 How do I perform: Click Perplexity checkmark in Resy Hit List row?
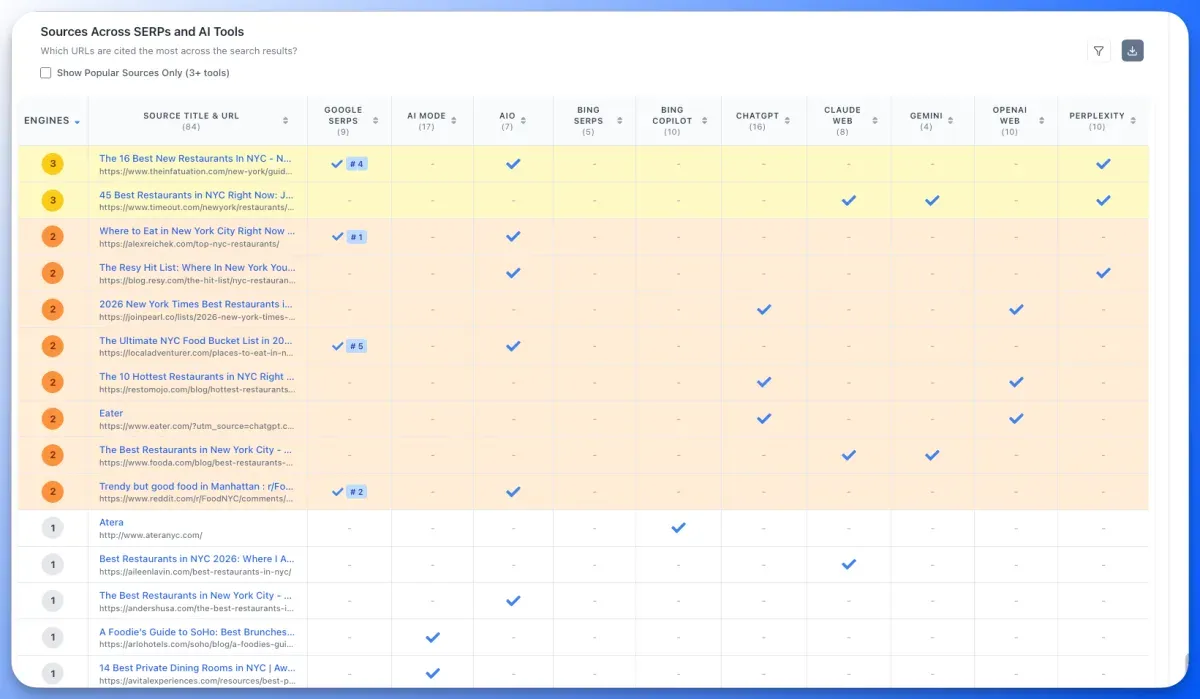pos(1103,273)
